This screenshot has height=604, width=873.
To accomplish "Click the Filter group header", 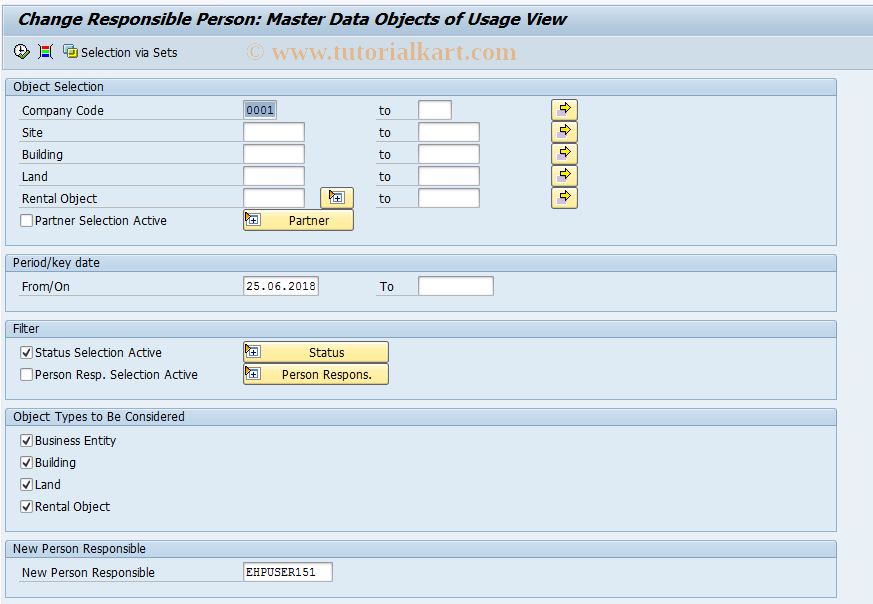I will (421, 328).
